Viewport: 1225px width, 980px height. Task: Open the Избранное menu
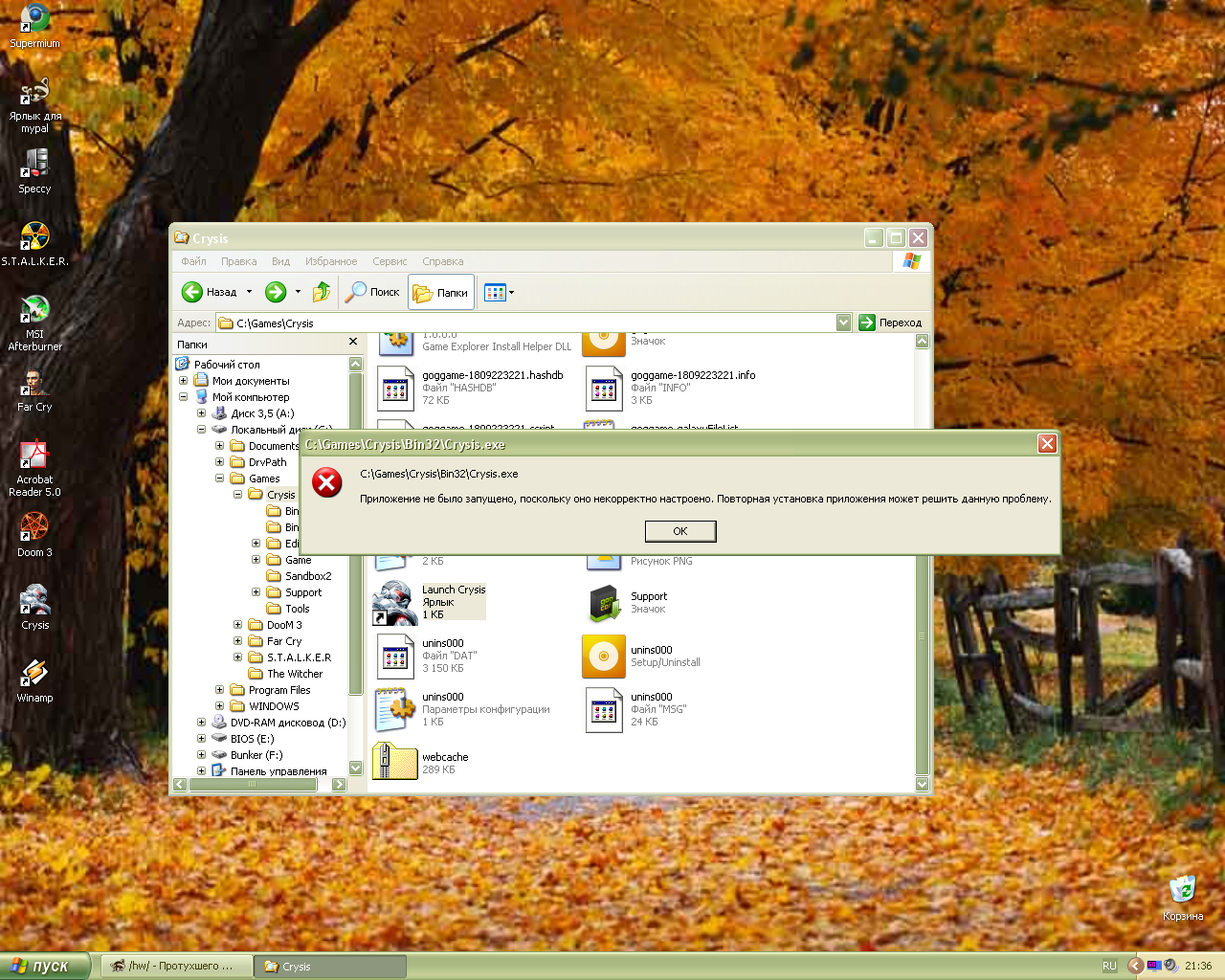click(331, 261)
